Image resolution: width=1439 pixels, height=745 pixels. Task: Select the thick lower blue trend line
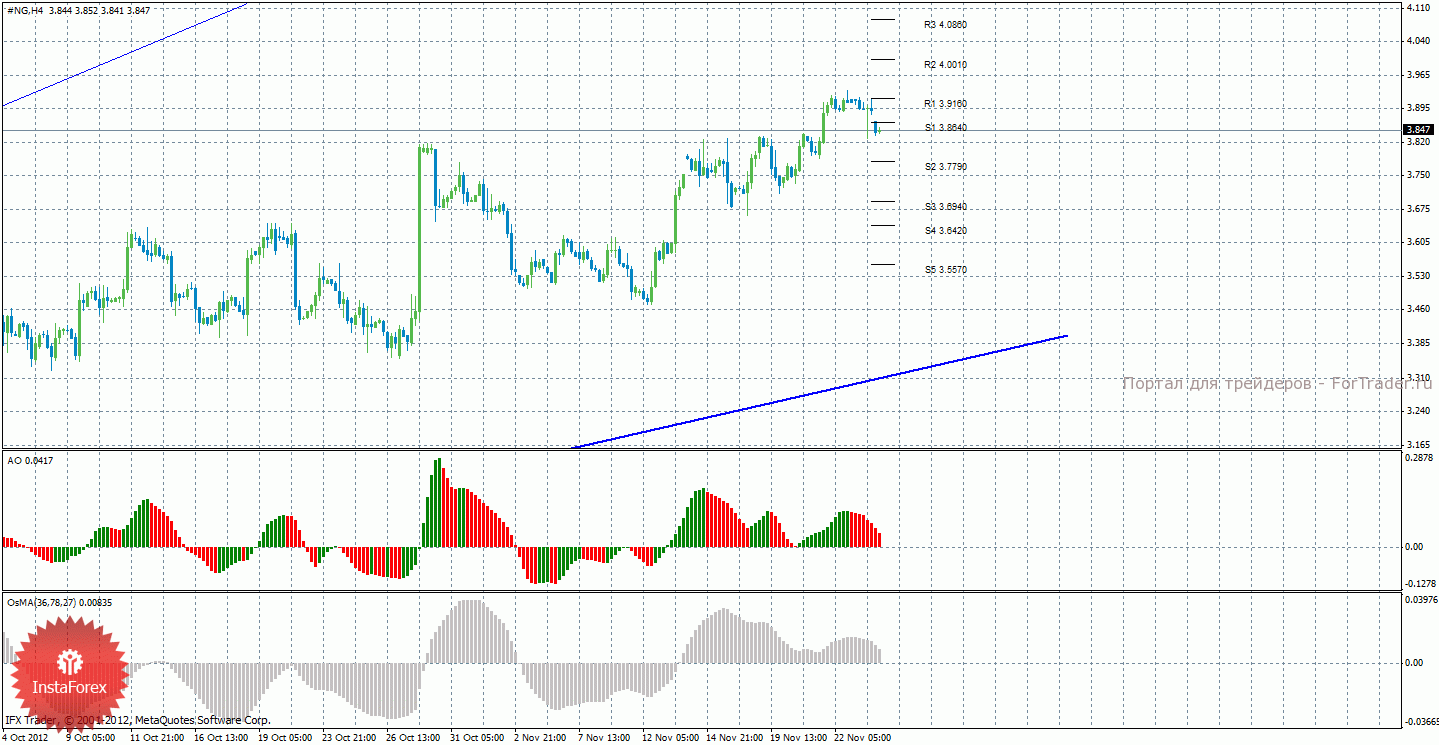[820, 391]
